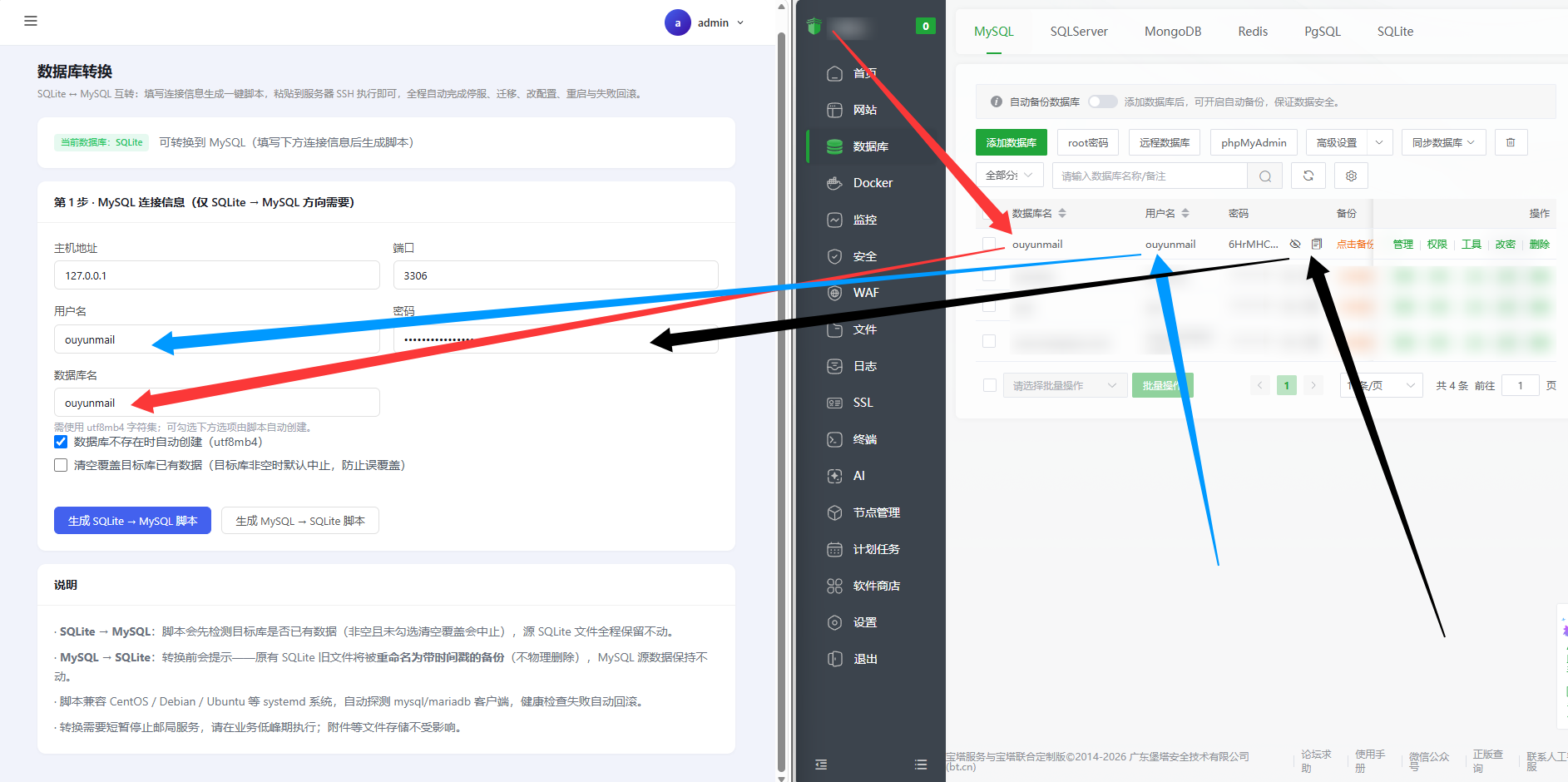The width and height of the screenshot is (1568, 782).
Task: Toggle the auto backup database switch
Action: click(x=1102, y=101)
